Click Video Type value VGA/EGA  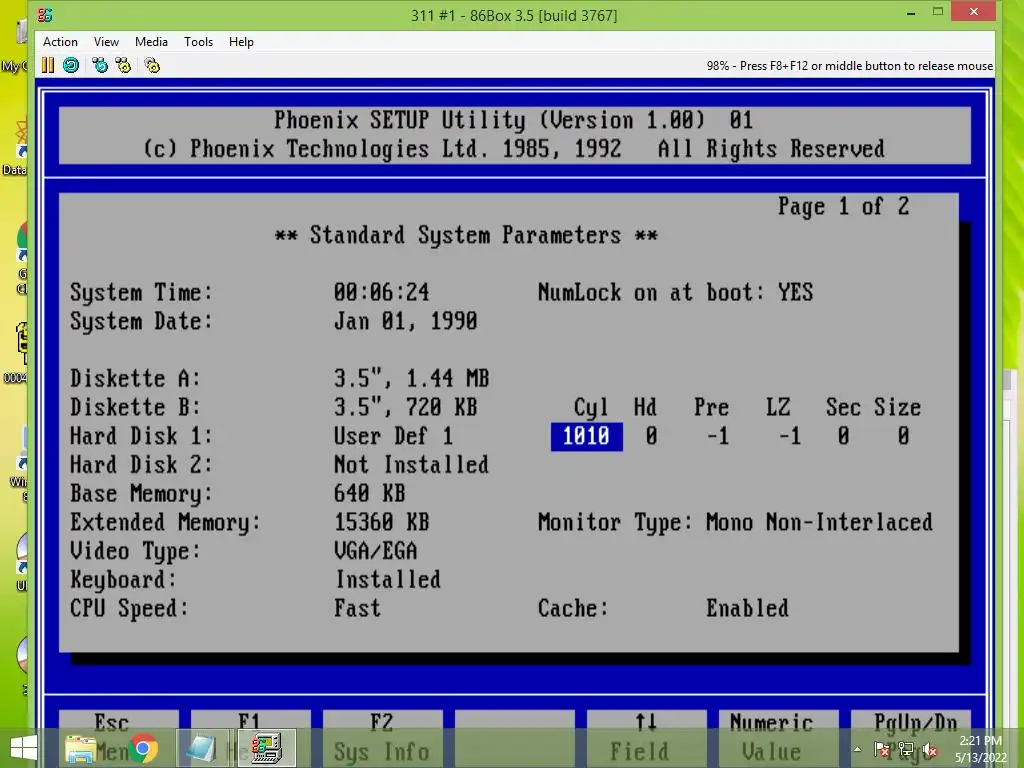point(376,551)
